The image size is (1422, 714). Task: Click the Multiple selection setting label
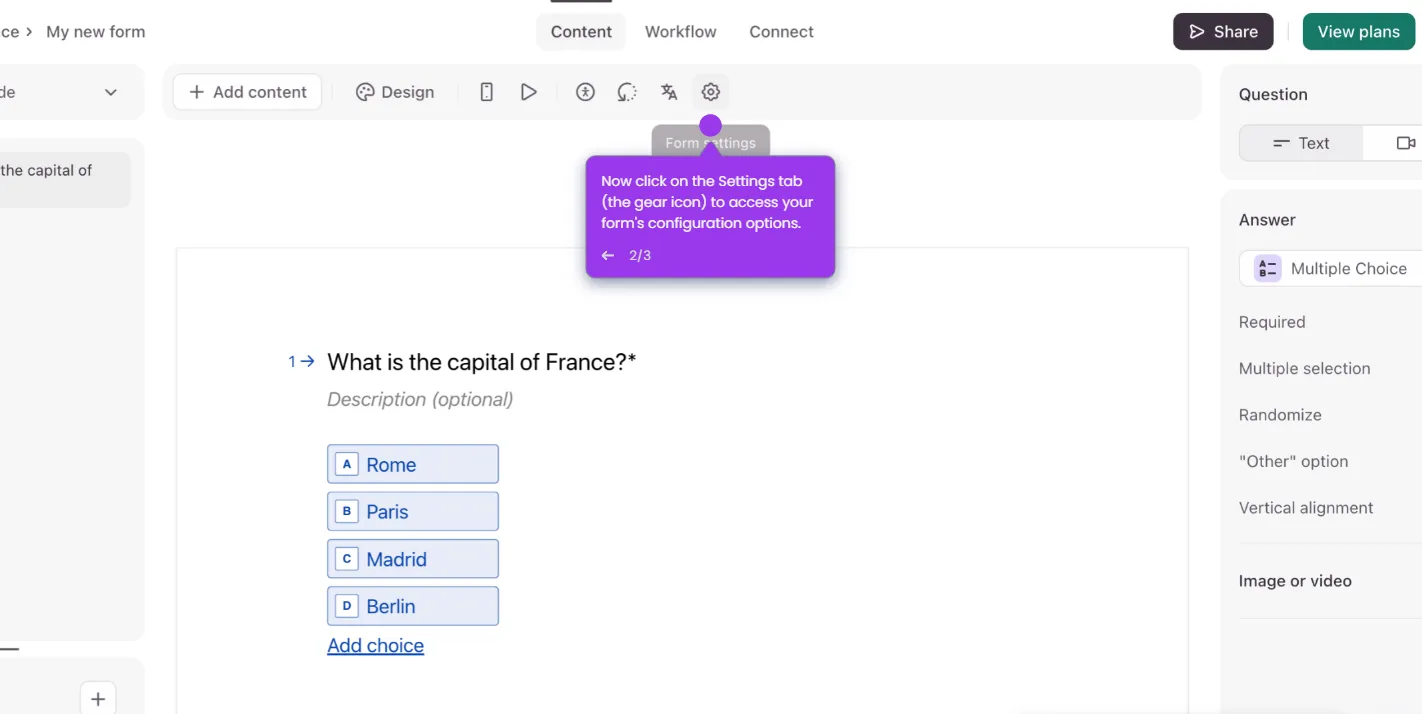1305,369
